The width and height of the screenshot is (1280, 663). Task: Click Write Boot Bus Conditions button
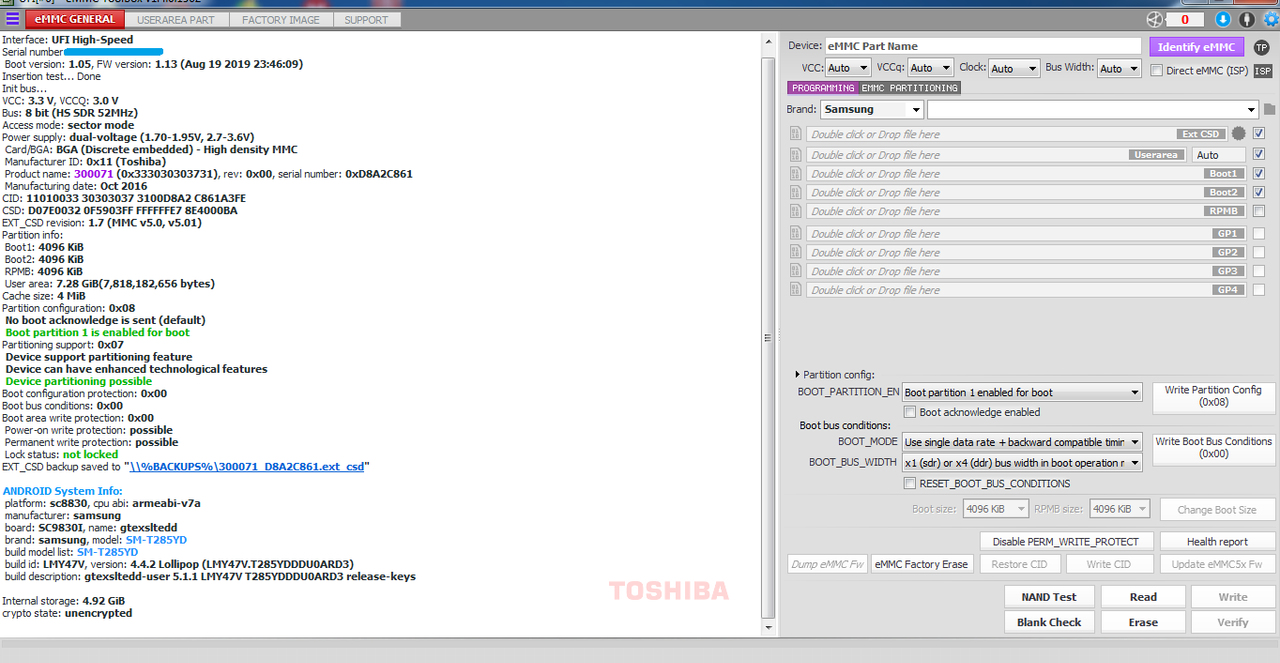1213,448
